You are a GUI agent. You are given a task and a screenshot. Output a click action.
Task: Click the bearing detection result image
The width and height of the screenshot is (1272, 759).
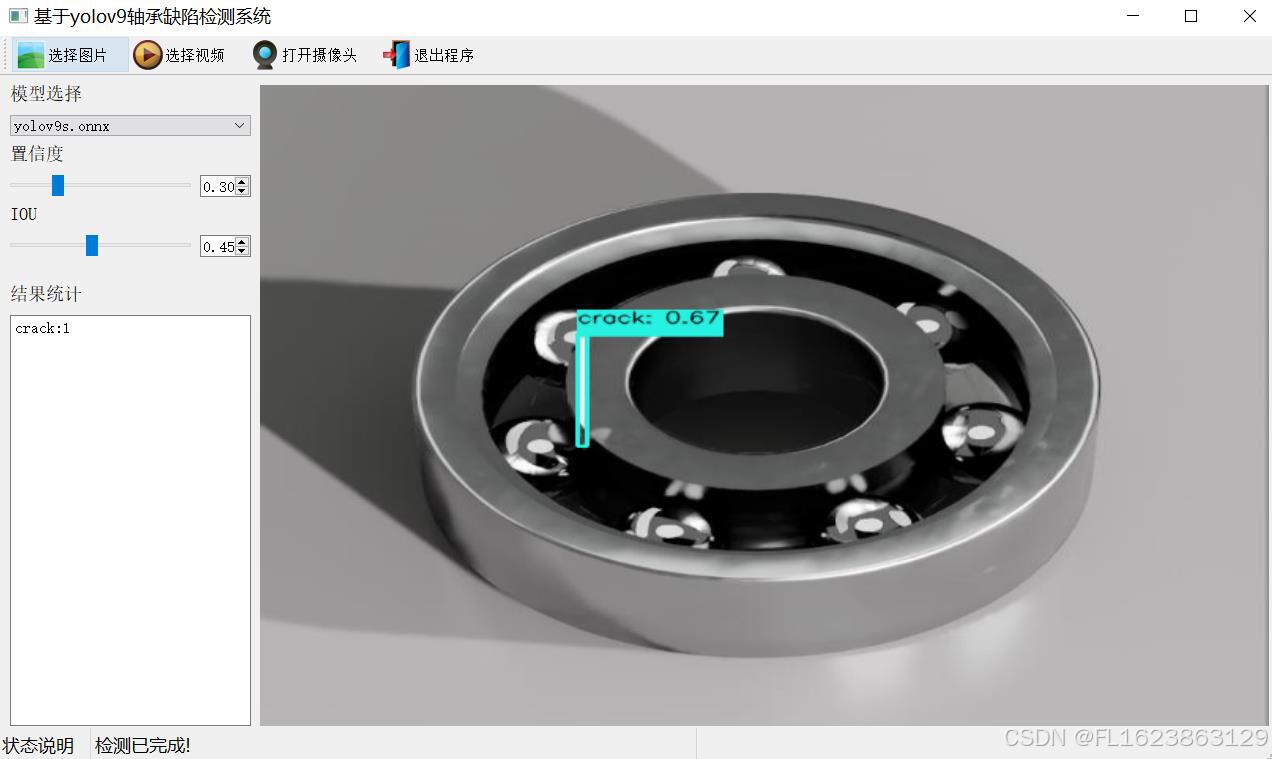[x=763, y=405]
